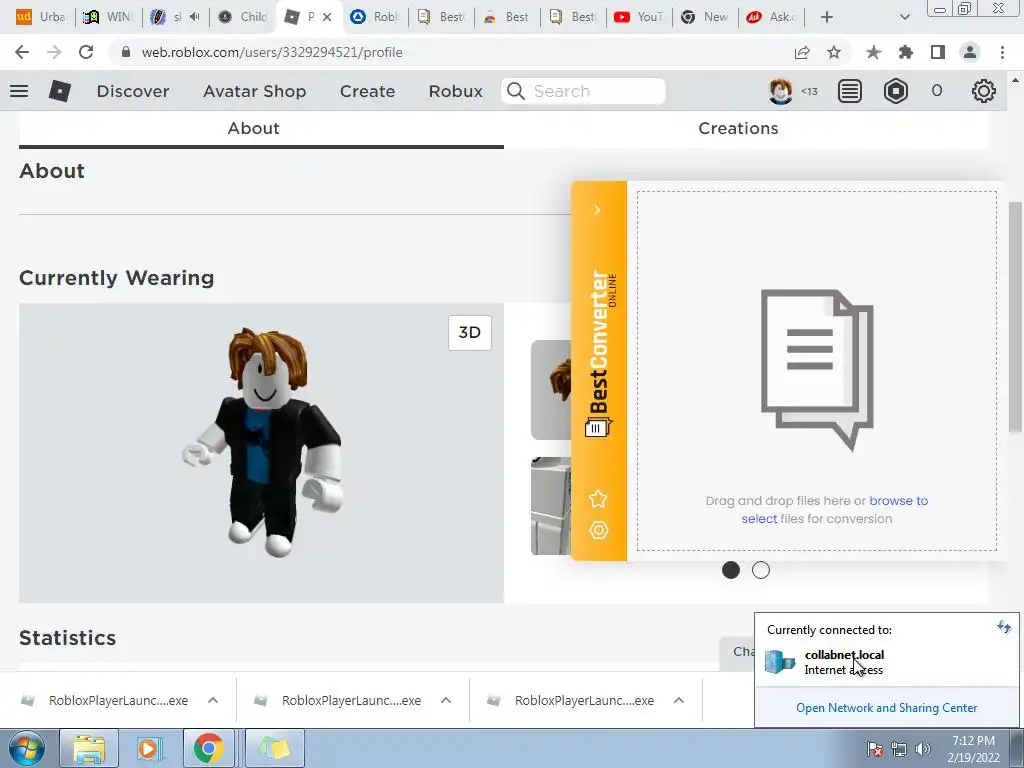The width and height of the screenshot is (1024, 768).
Task: Select the second empty carousel dot
Action: click(761, 570)
